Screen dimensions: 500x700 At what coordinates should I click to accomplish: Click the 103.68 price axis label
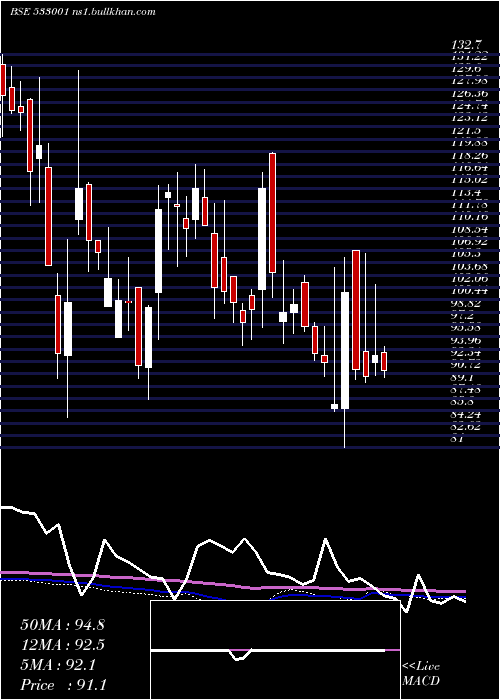[469, 267]
